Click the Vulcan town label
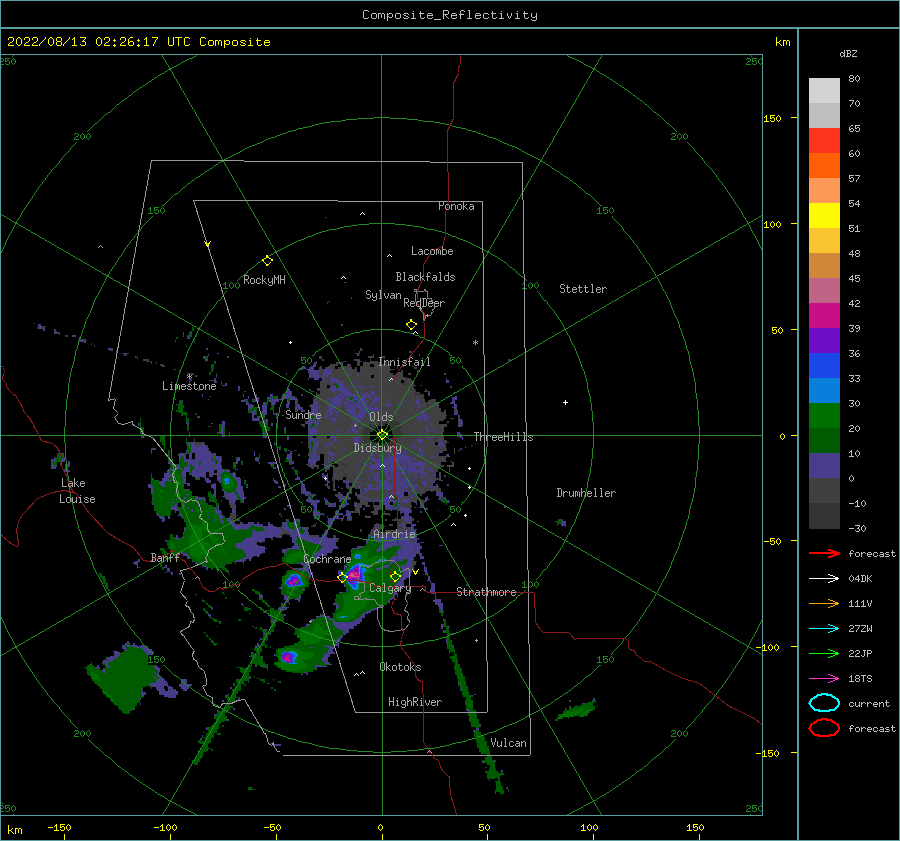900x841 pixels. coord(509,743)
